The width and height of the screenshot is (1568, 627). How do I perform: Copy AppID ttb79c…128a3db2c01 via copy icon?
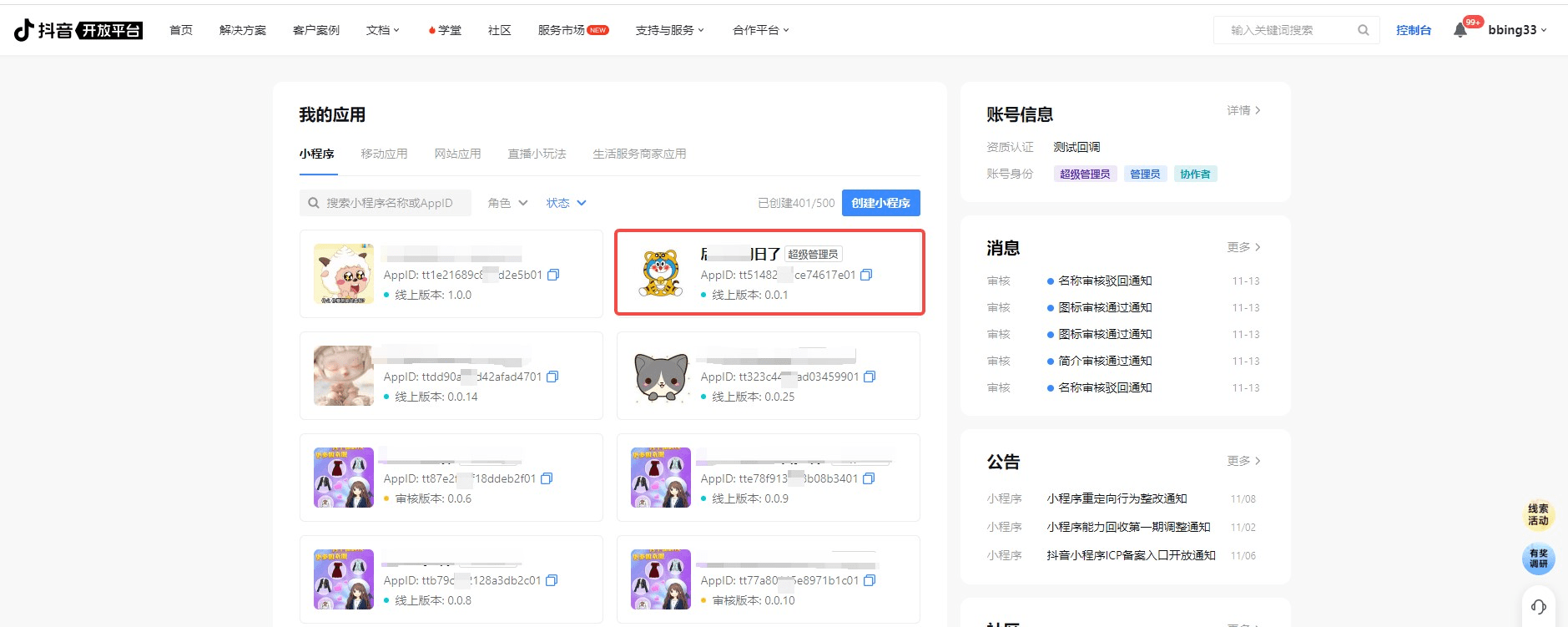pyautogui.click(x=551, y=580)
